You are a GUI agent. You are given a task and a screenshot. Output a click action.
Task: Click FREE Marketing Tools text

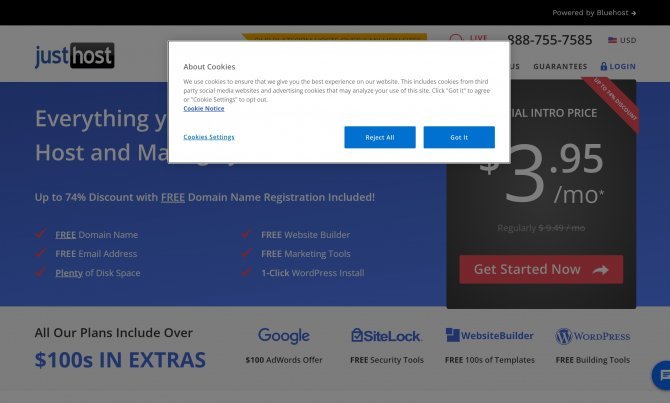[306, 254]
